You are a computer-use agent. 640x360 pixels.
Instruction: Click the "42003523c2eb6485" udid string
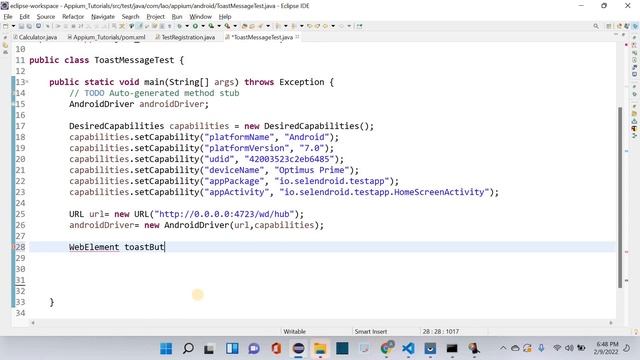[289, 159]
